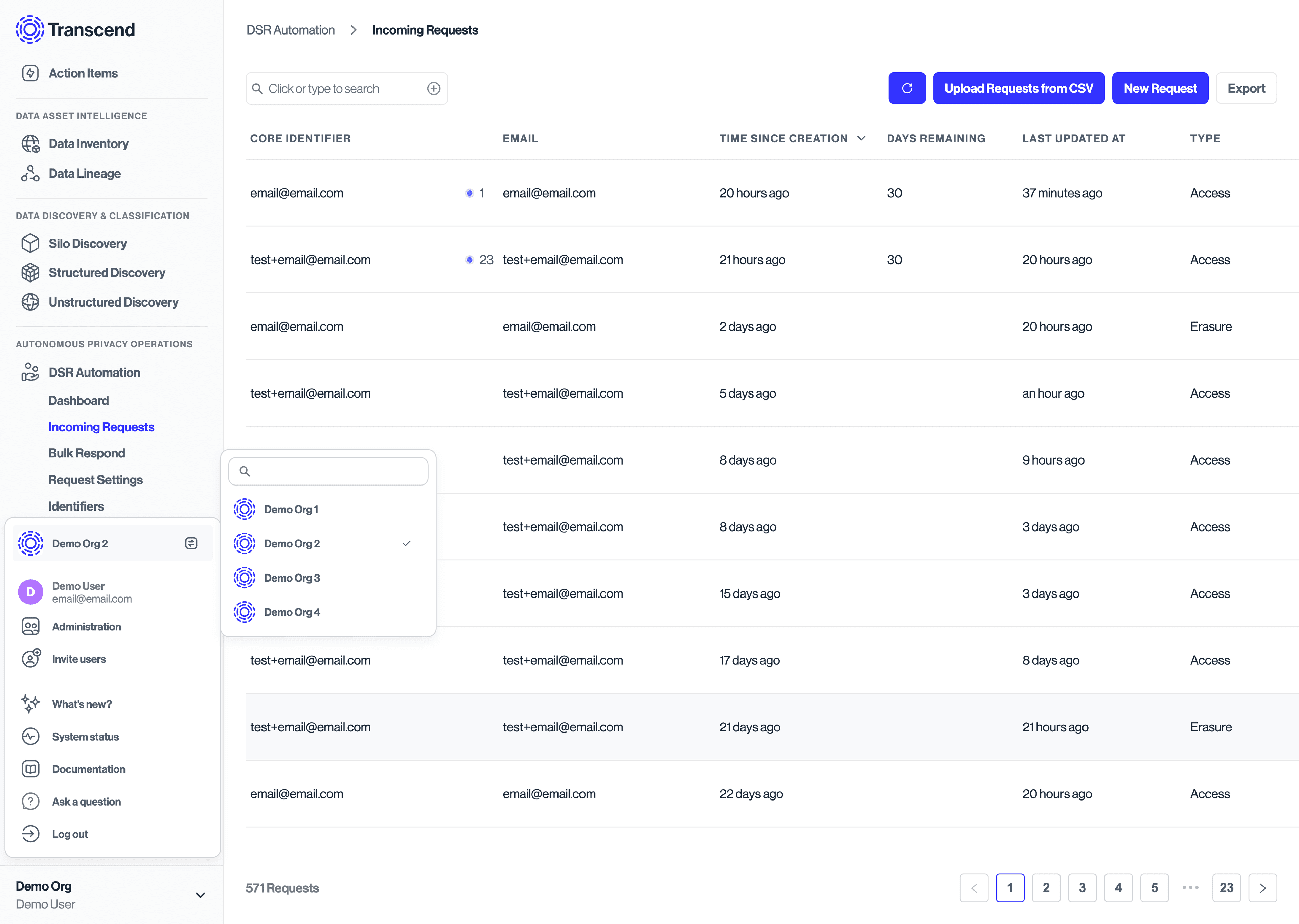Open Bulk Respond
This screenshot has height=924, width=1299.
coord(87,453)
